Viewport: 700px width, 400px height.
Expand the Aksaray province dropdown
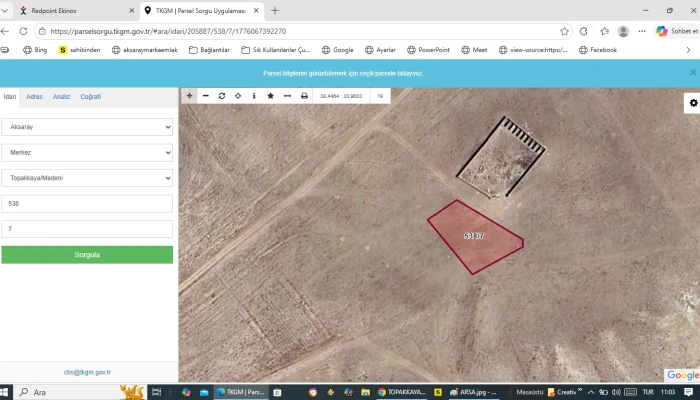click(x=87, y=127)
